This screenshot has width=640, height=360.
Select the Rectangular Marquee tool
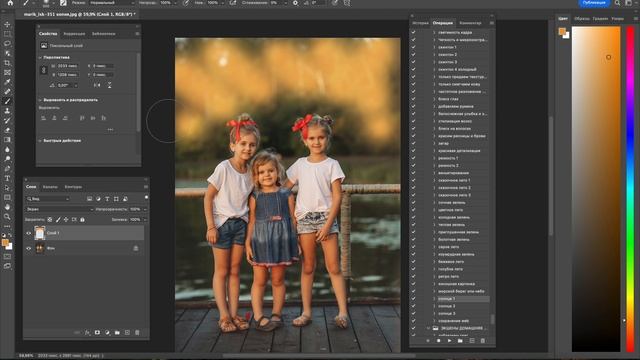(x=7, y=34)
